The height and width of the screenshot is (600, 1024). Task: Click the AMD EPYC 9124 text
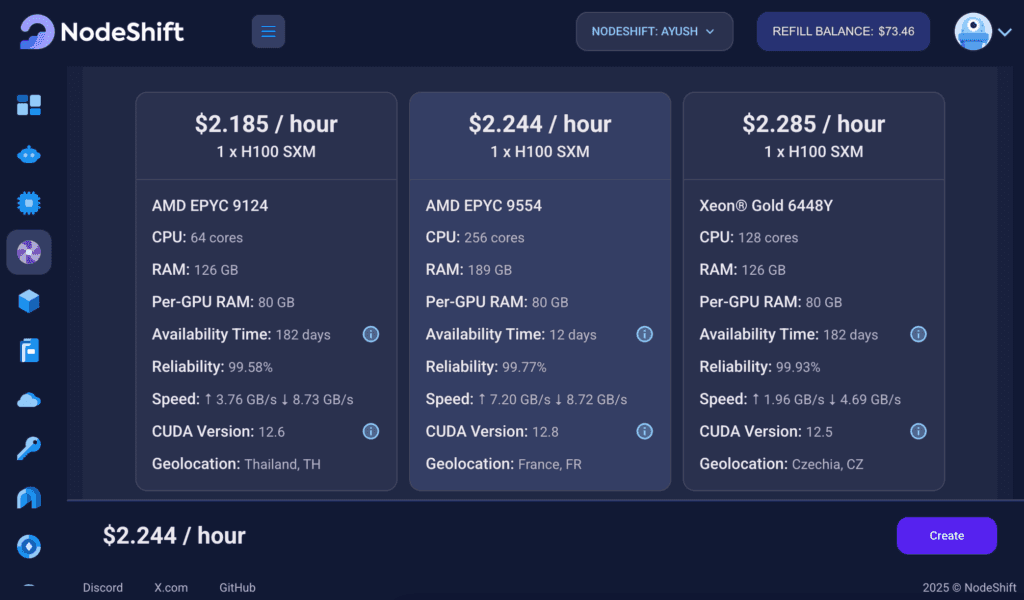210,206
